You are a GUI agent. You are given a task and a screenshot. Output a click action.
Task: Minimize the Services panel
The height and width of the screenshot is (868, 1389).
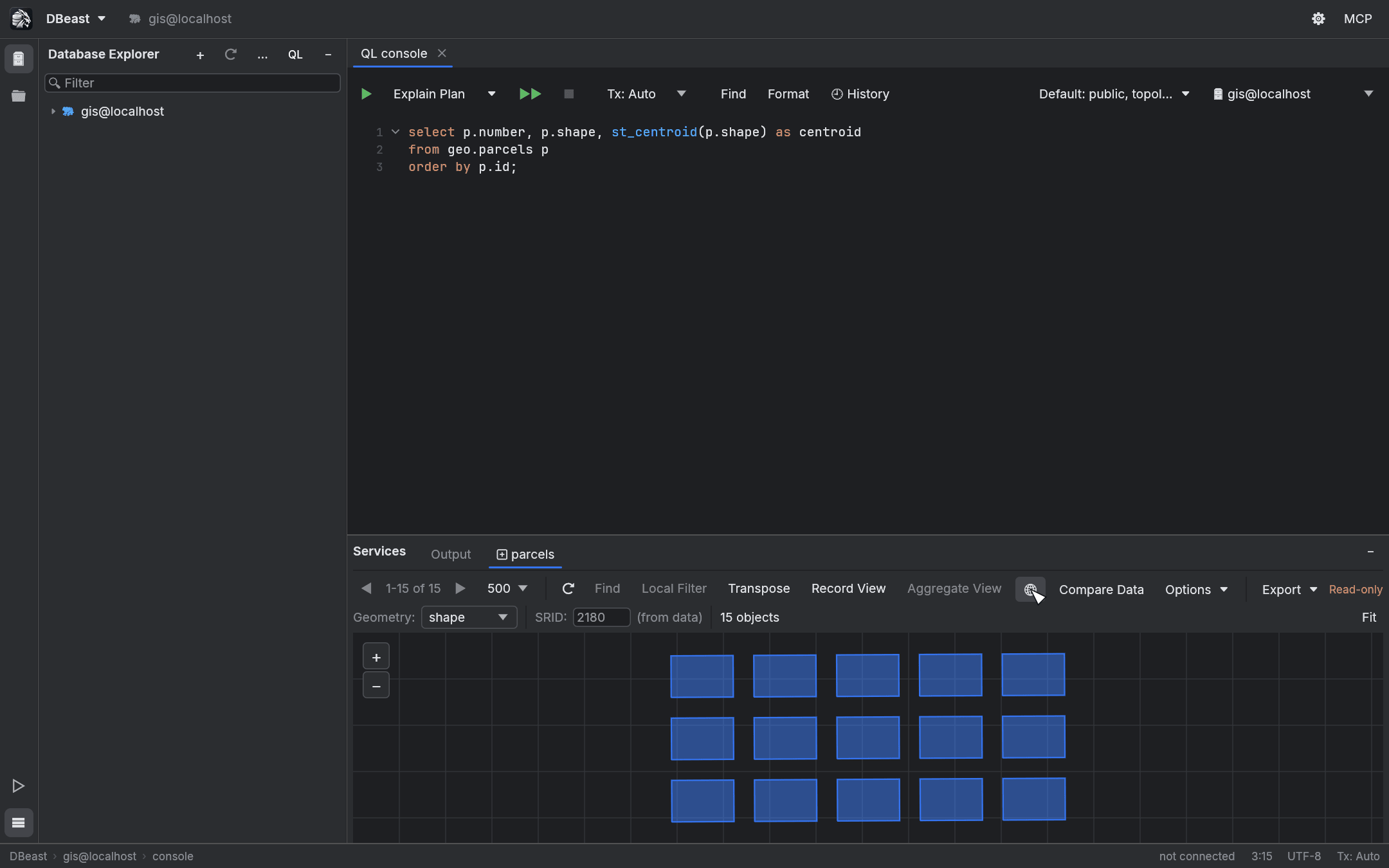tap(1370, 552)
